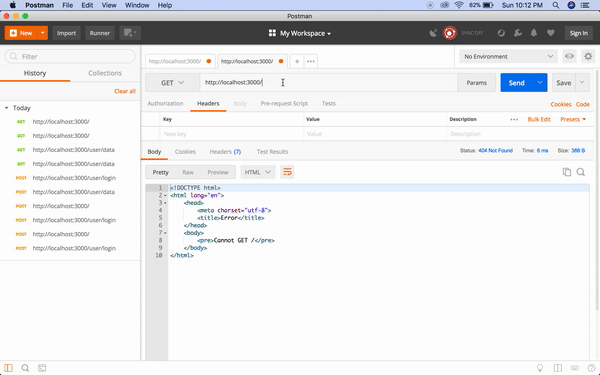Click the request URL input field
Image resolution: width=600 pixels, height=375 pixels.
328,83
